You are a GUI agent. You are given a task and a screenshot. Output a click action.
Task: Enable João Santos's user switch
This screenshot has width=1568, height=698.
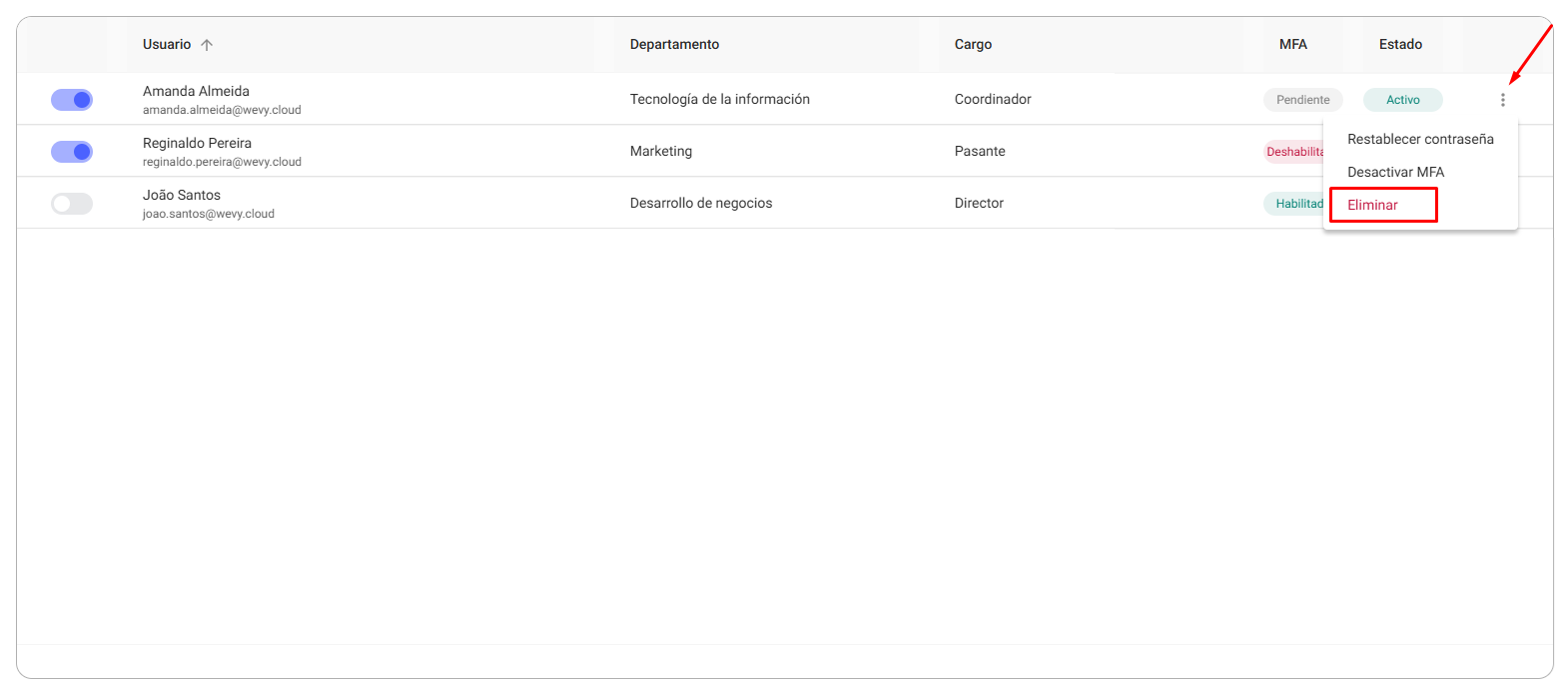(72, 204)
